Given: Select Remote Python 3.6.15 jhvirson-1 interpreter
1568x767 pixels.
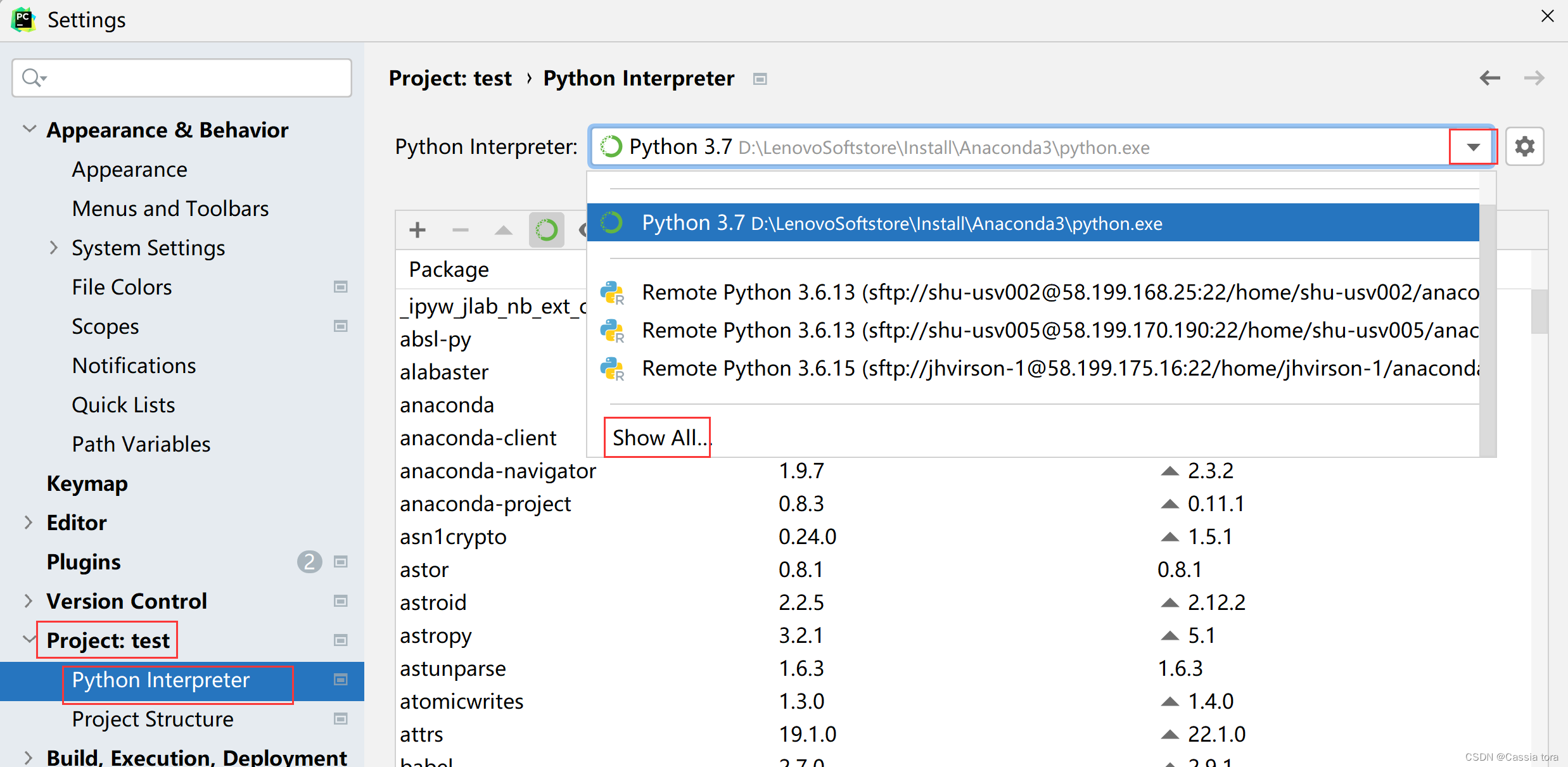Looking at the screenshot, I should tap(1033, 369).
